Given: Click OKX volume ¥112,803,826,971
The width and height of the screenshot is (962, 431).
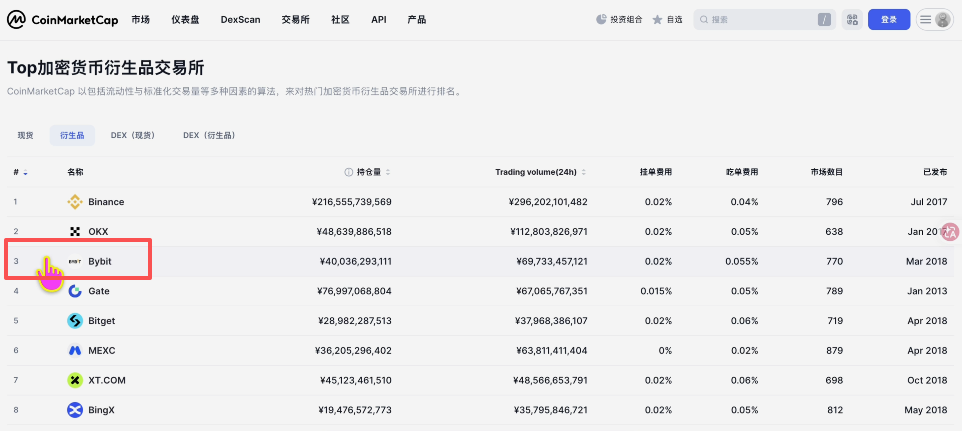Looking at the screenshot, I should click(x=548, y=231).
